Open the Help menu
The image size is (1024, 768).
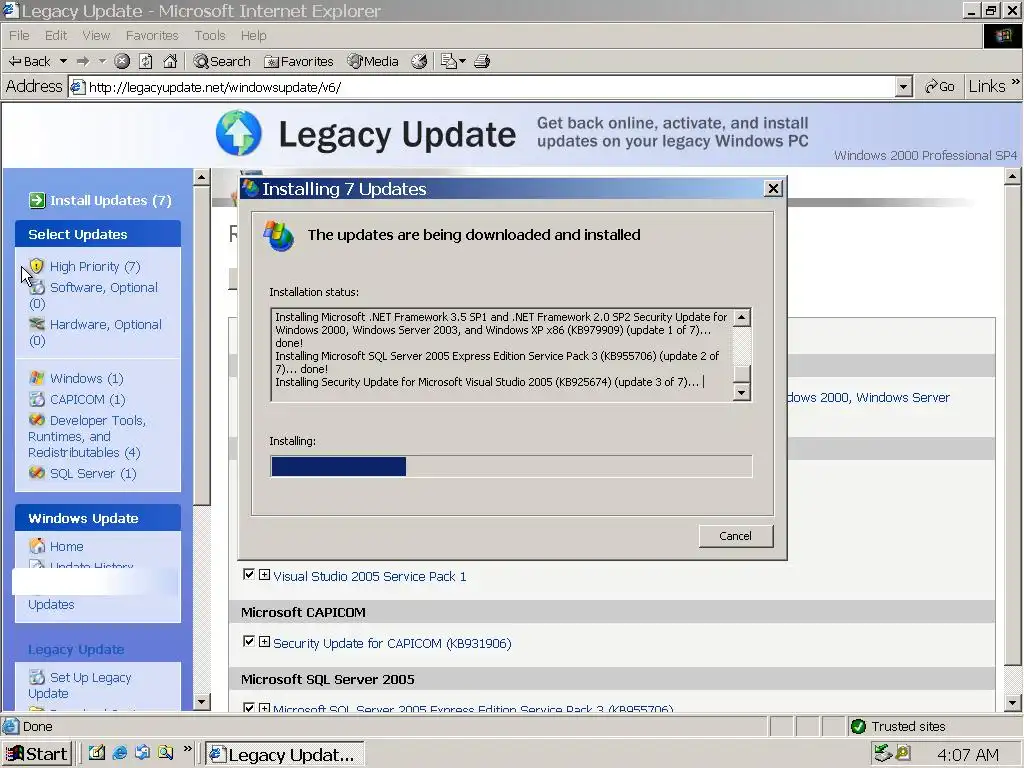click(253, 35)
